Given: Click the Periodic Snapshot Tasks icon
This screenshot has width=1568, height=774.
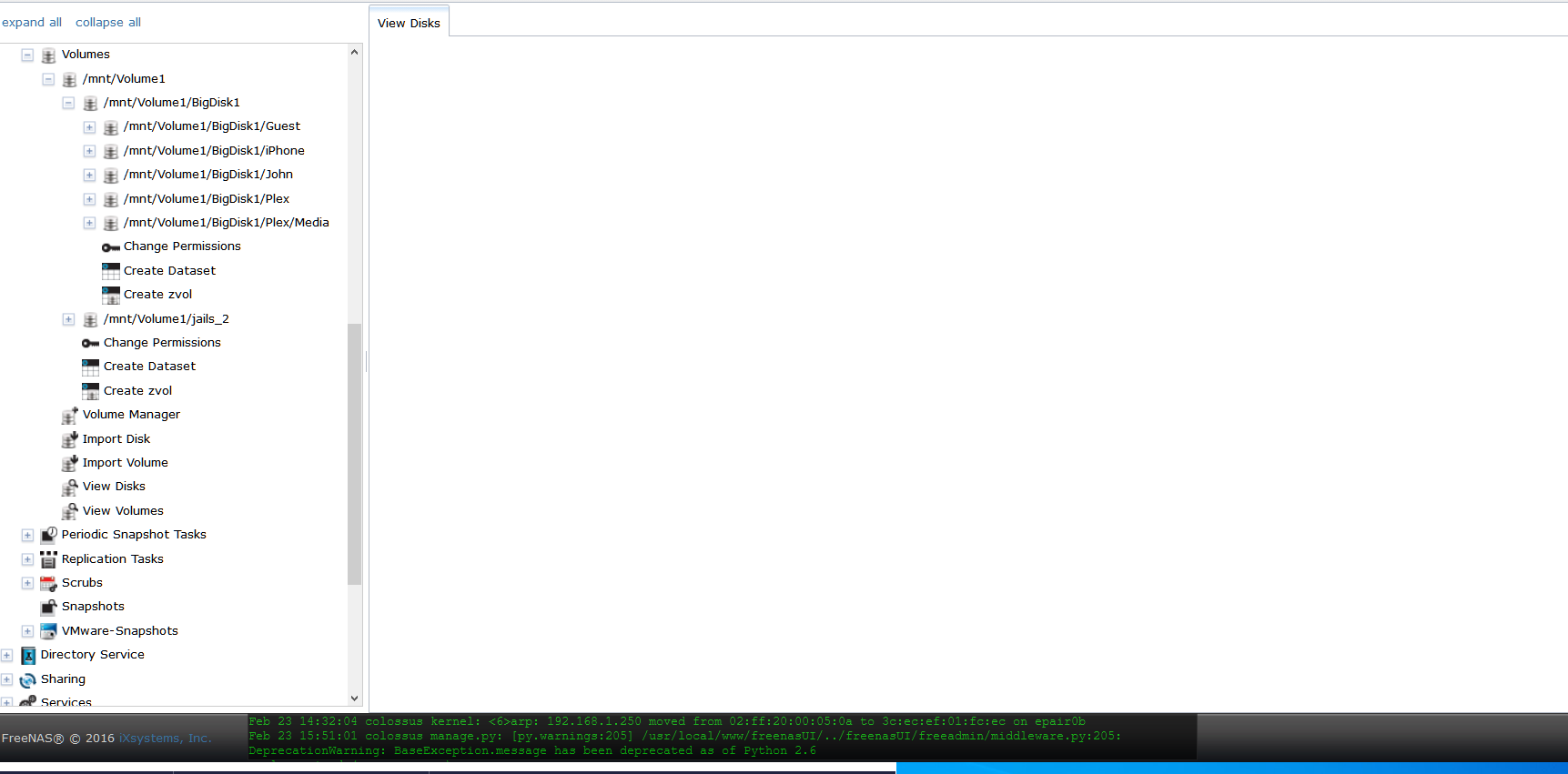Looking at the screenshot, I should pos(49,535).
